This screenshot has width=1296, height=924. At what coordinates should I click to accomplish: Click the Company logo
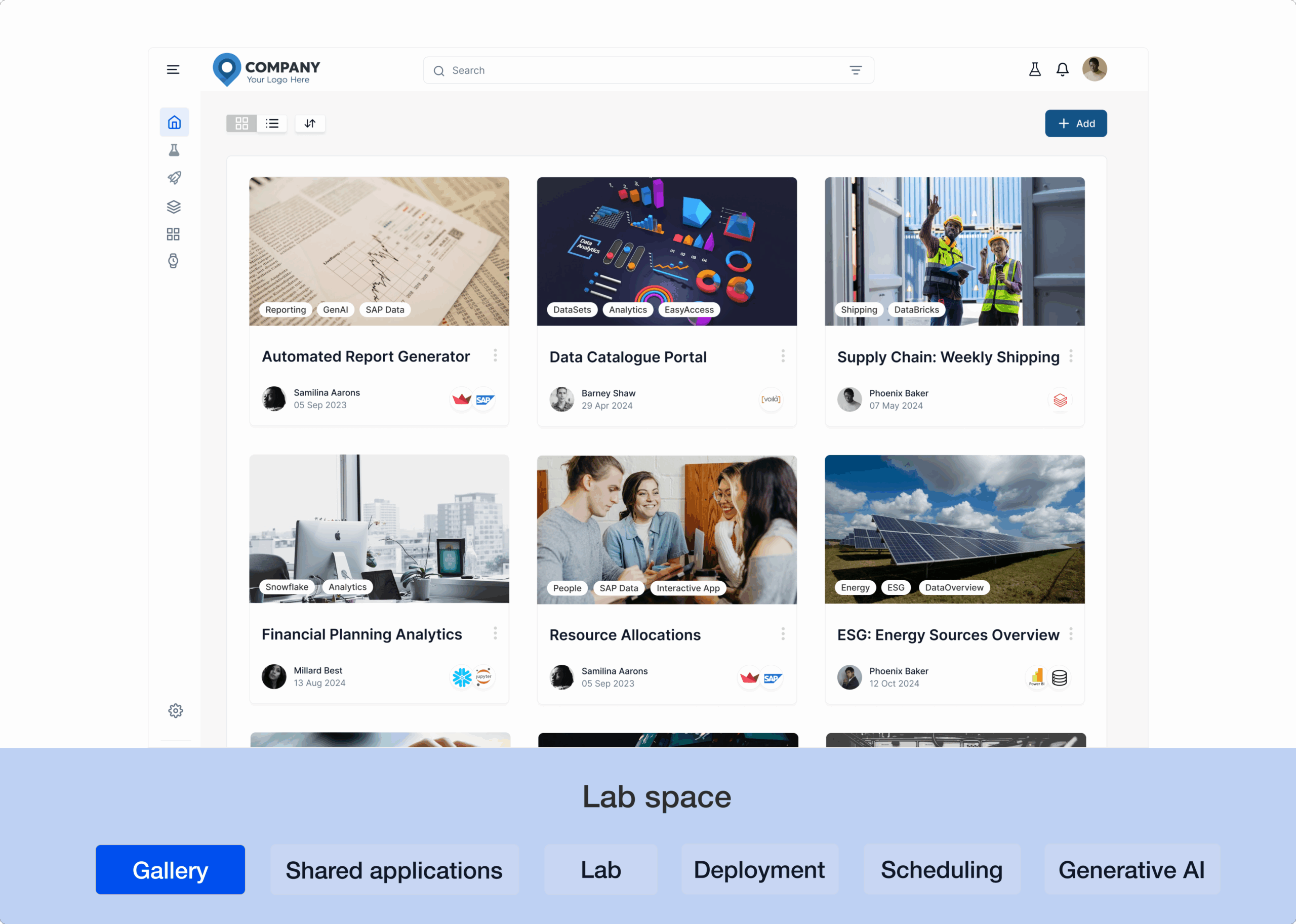pyautogui.click(x=266, y=70)
